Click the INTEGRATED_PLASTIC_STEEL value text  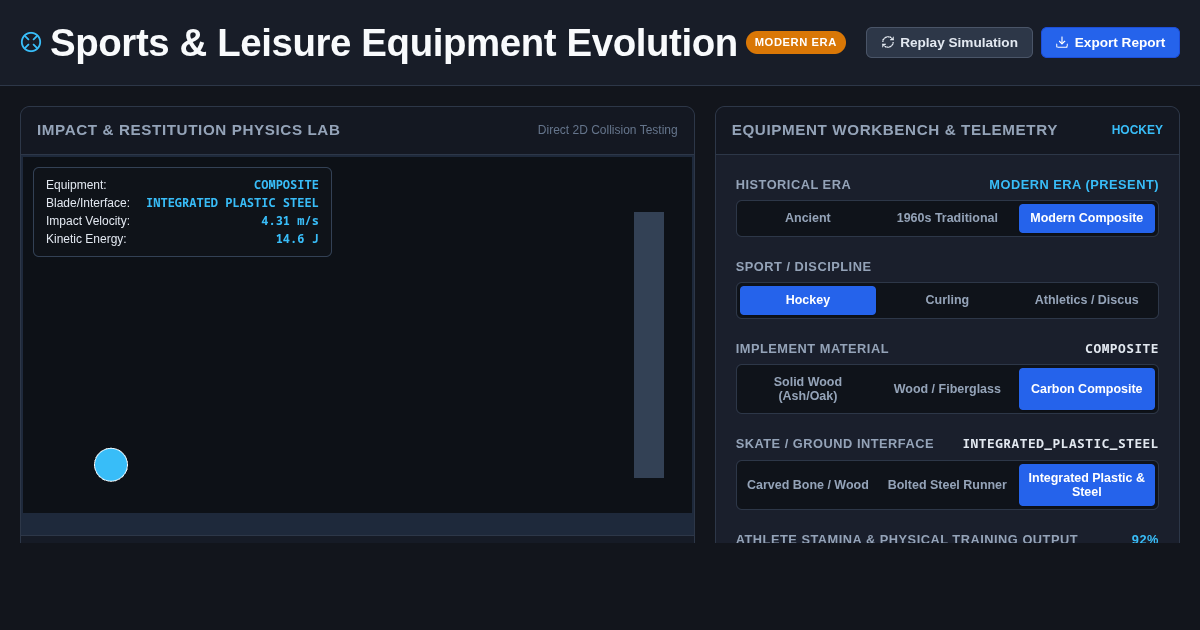coord(1060,444)
